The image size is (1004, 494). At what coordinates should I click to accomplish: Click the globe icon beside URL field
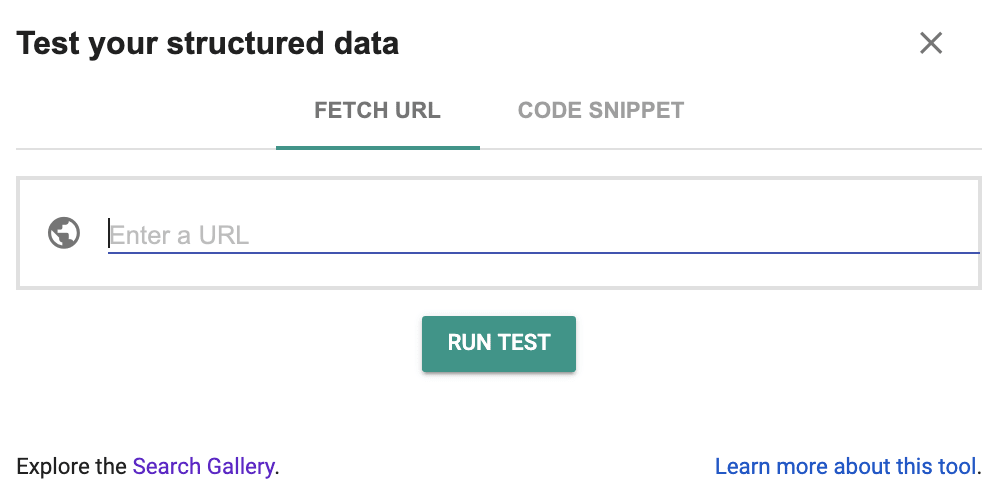(64, 233)
